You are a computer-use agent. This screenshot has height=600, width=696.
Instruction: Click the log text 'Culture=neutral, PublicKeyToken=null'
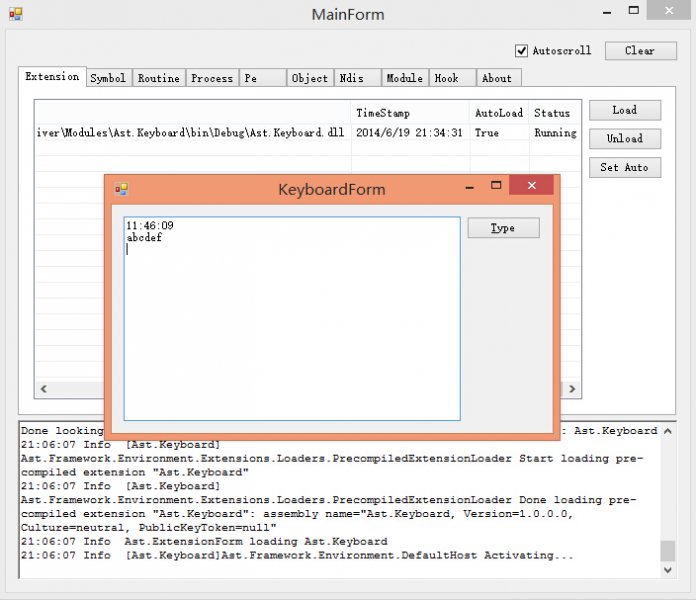pos(149,528)
